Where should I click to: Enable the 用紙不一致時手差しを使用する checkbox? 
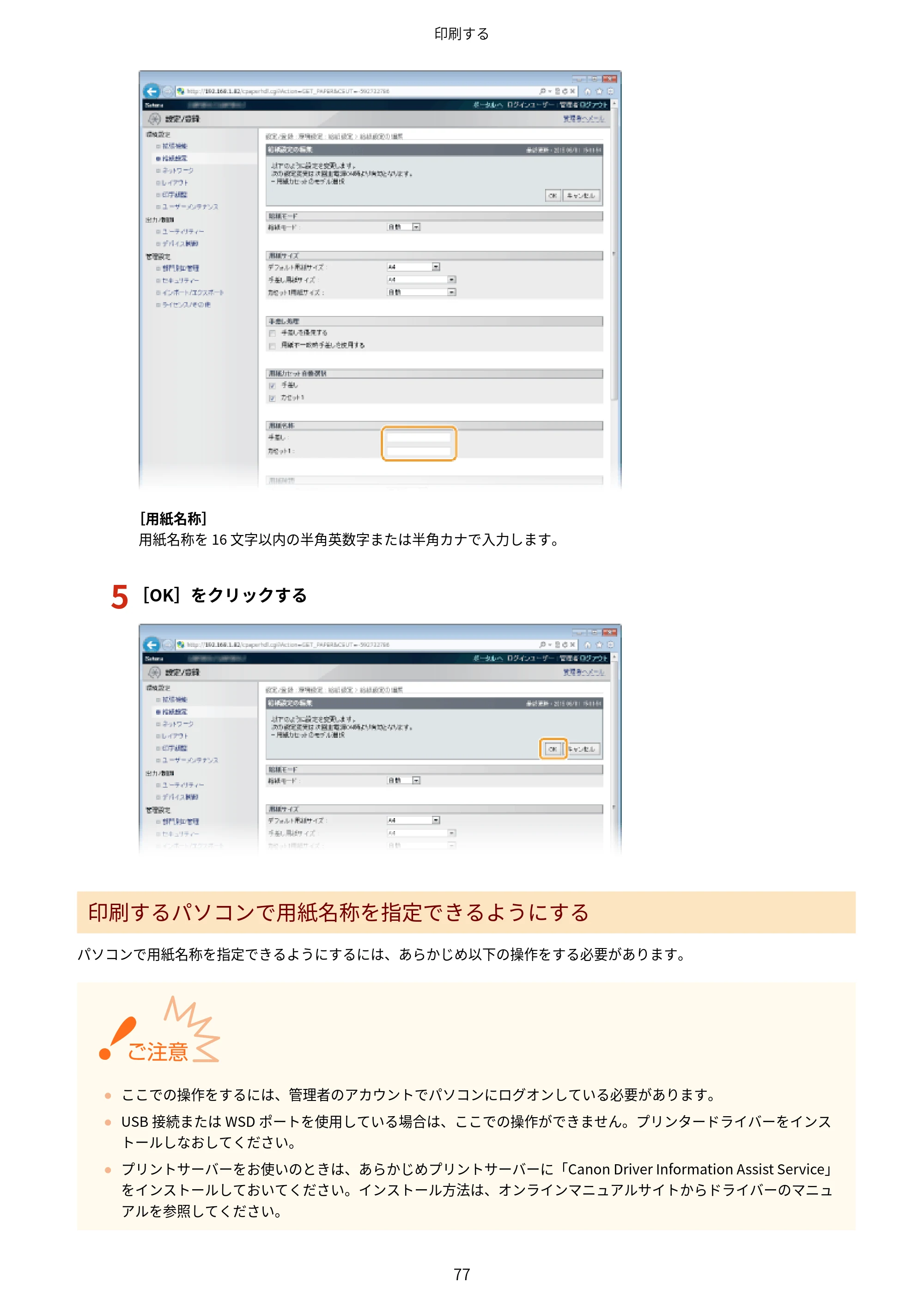click(x=272, y=346)
